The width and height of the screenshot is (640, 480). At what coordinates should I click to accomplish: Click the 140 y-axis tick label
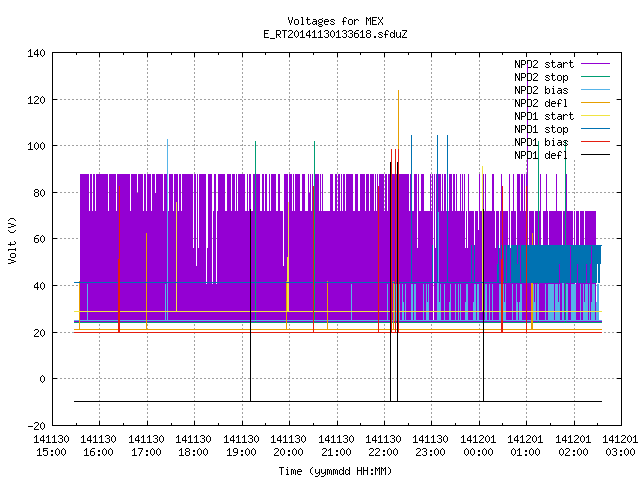tap(36, 53)
